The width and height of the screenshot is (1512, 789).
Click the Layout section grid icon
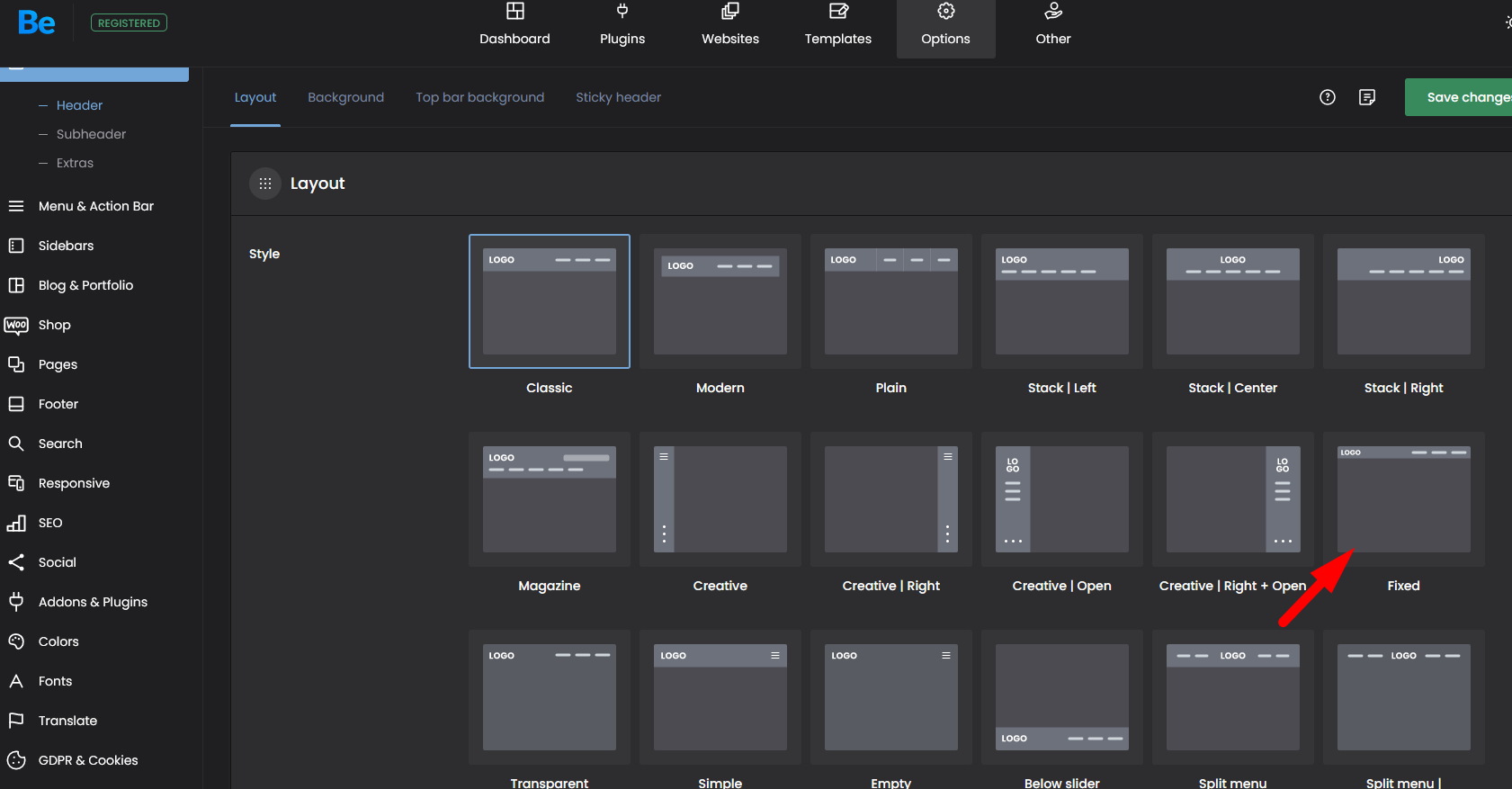[x=265, y=184]
